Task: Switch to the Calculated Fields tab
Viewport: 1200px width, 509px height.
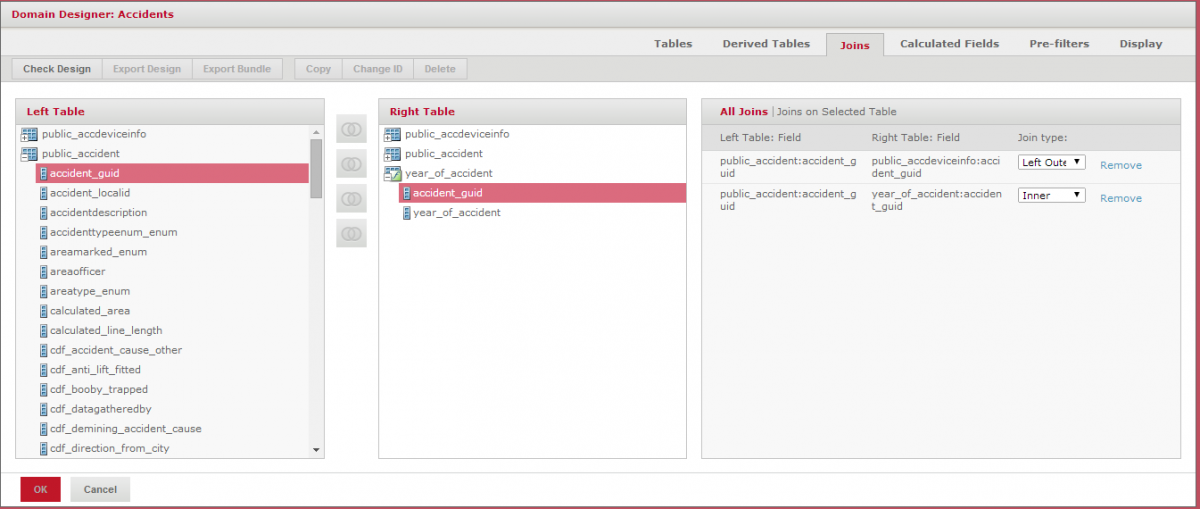Action: pyautogui.click(x=949, y=44)
